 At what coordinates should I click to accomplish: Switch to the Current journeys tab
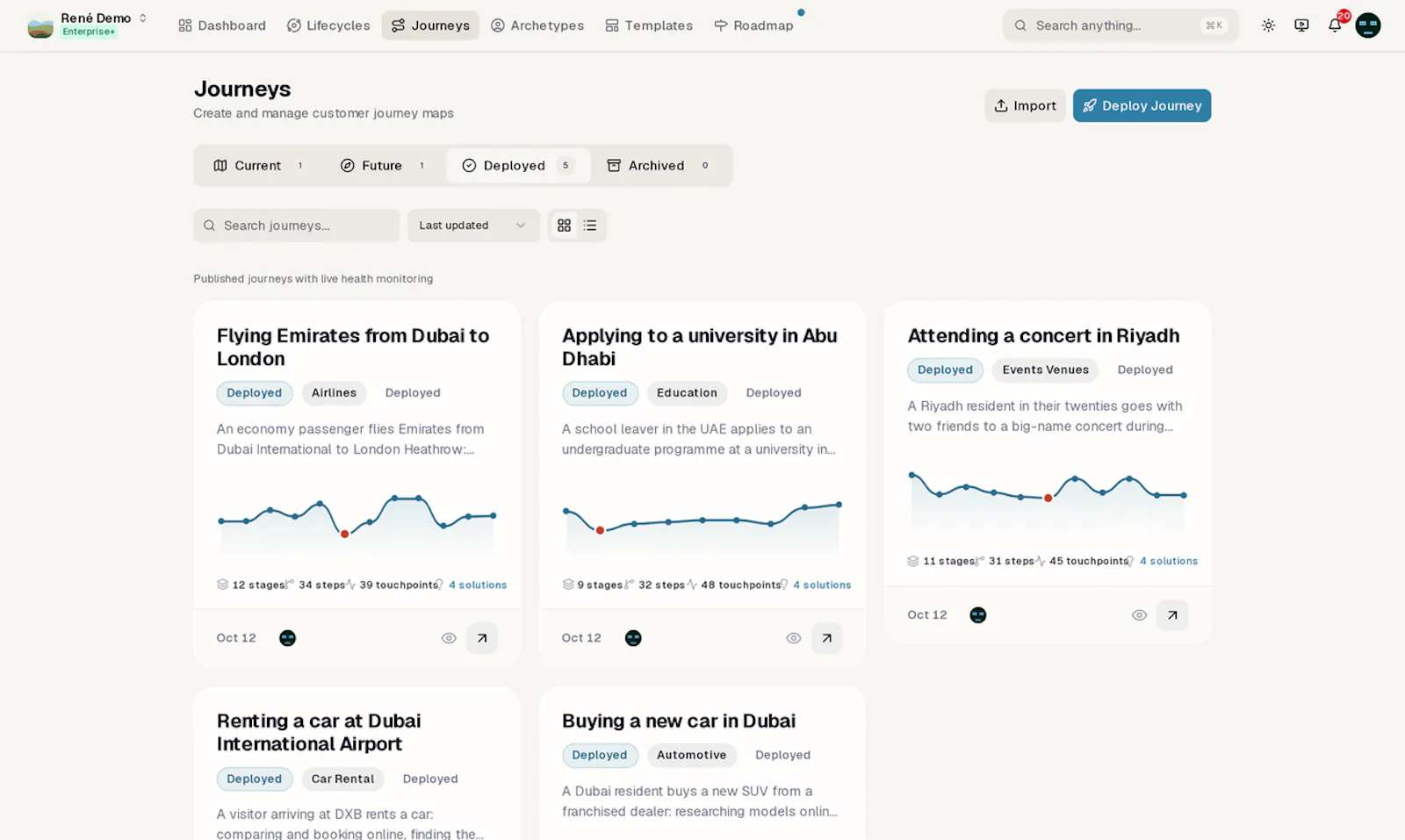pyautogui.click(x=259, y=166)
